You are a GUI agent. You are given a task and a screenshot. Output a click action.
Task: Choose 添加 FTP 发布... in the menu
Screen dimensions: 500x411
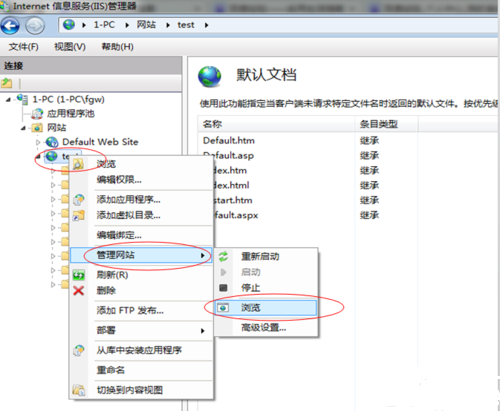coord(141,311)
